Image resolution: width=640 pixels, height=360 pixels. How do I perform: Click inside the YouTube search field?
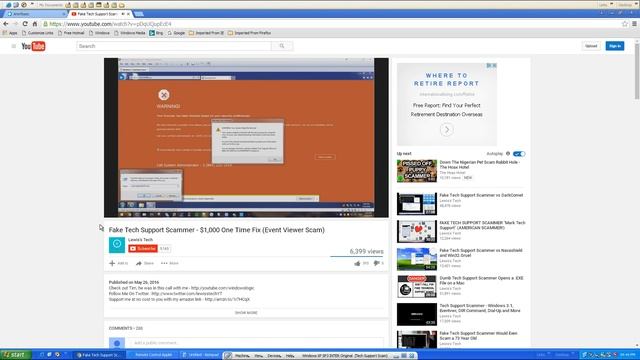(174, 46)
